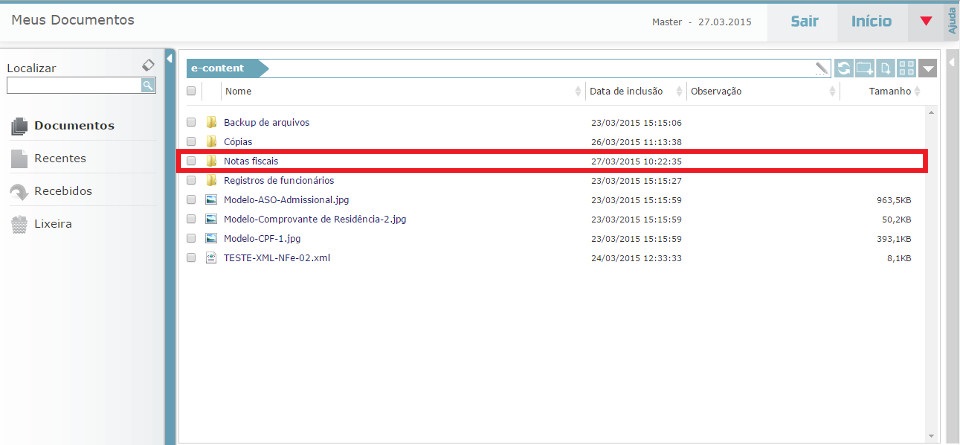
Task: Open the gray dropdown arrow in the file toolbar
Action: [x=929, y=68]
